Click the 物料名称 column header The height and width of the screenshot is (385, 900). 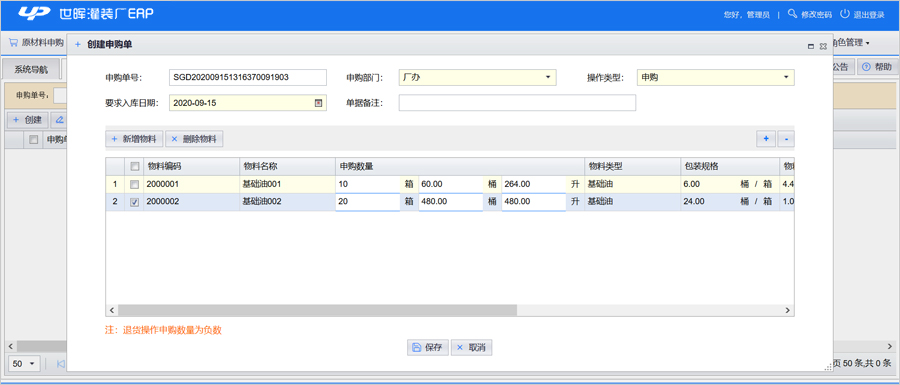(x=287, y=167)
